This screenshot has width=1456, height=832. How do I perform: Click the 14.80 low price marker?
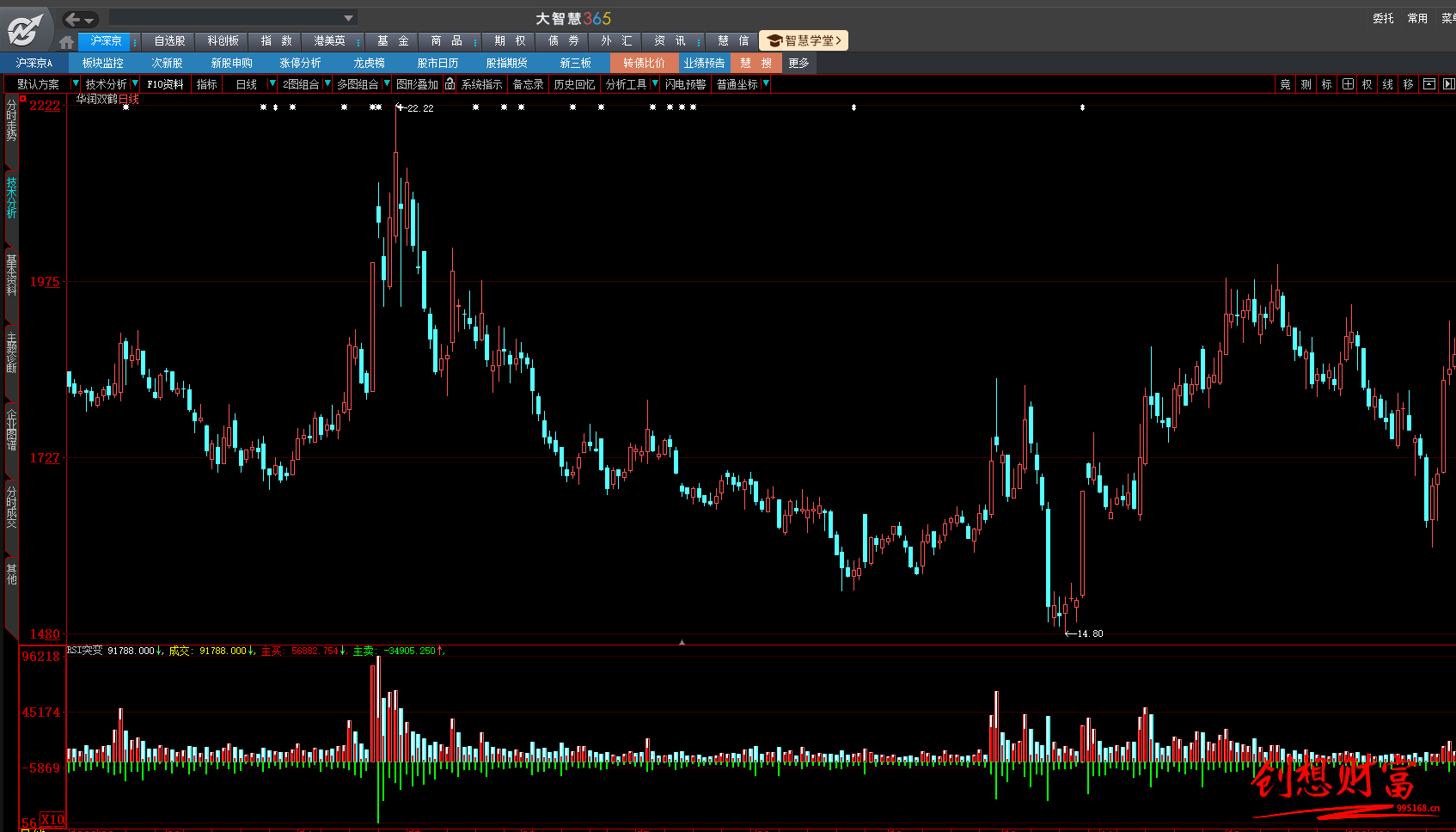point(1084,633)
